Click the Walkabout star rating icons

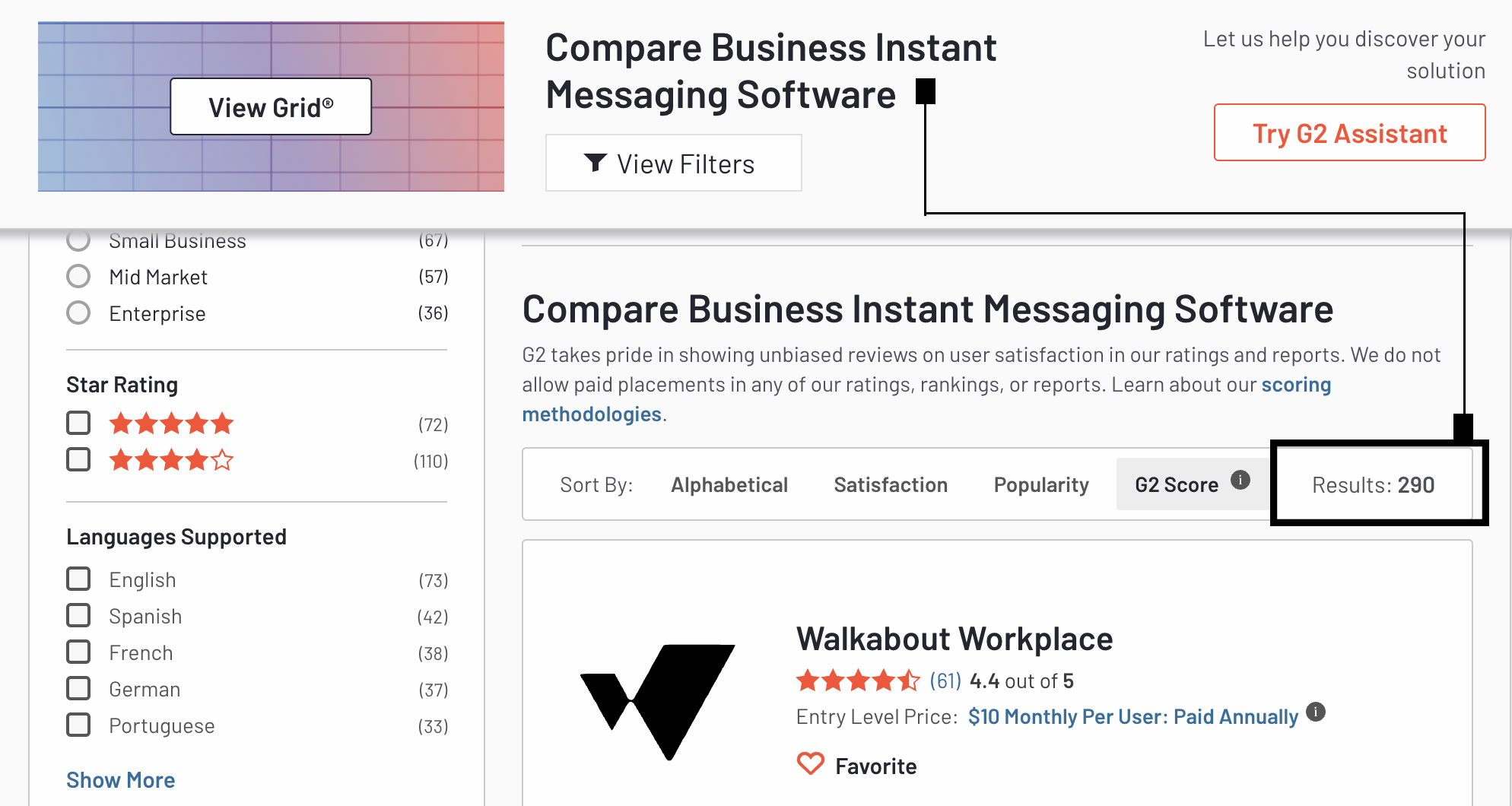click(858, 680)
